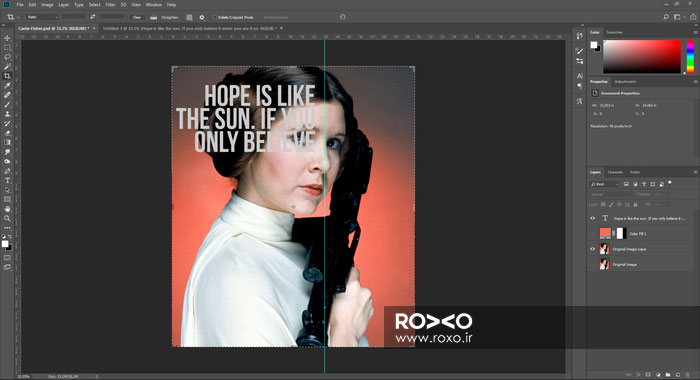This screenshot has width=700, height=380.
Task: Open the Layers panel options menu
Action: pyautogui.click(x=695, y=172)
